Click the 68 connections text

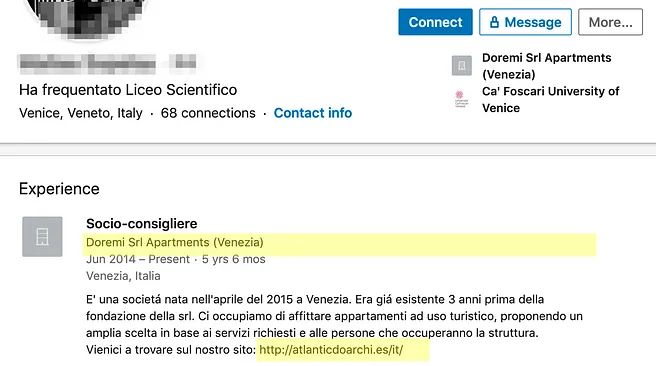(208, 113)
